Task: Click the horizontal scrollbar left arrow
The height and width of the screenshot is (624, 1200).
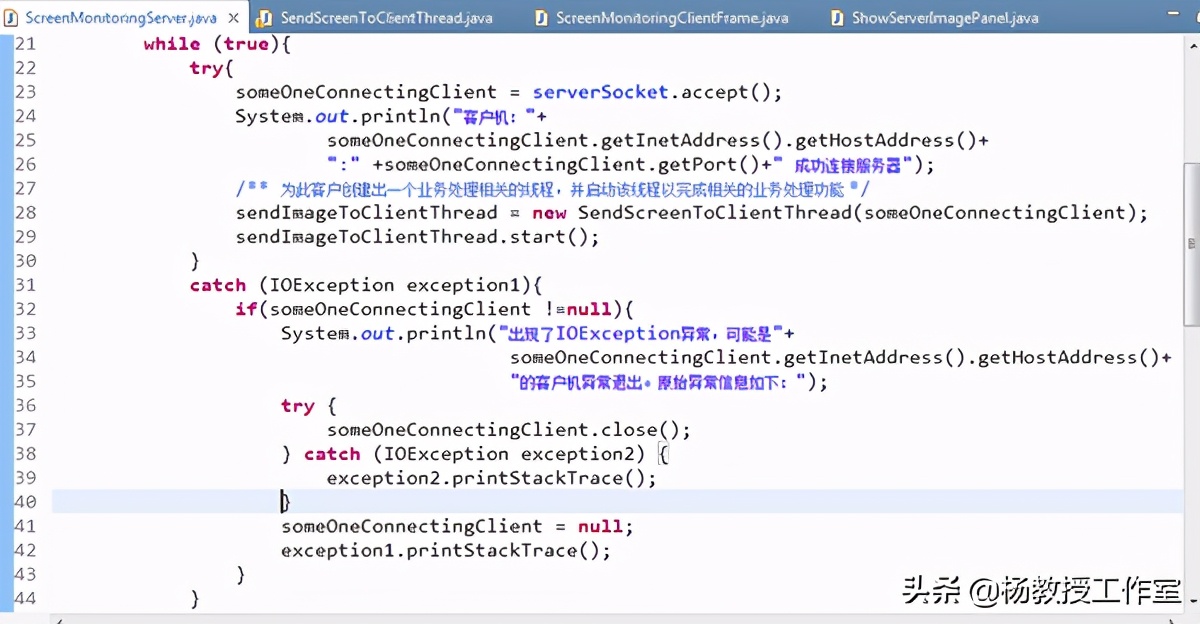Action: click(x=58, y=620)
